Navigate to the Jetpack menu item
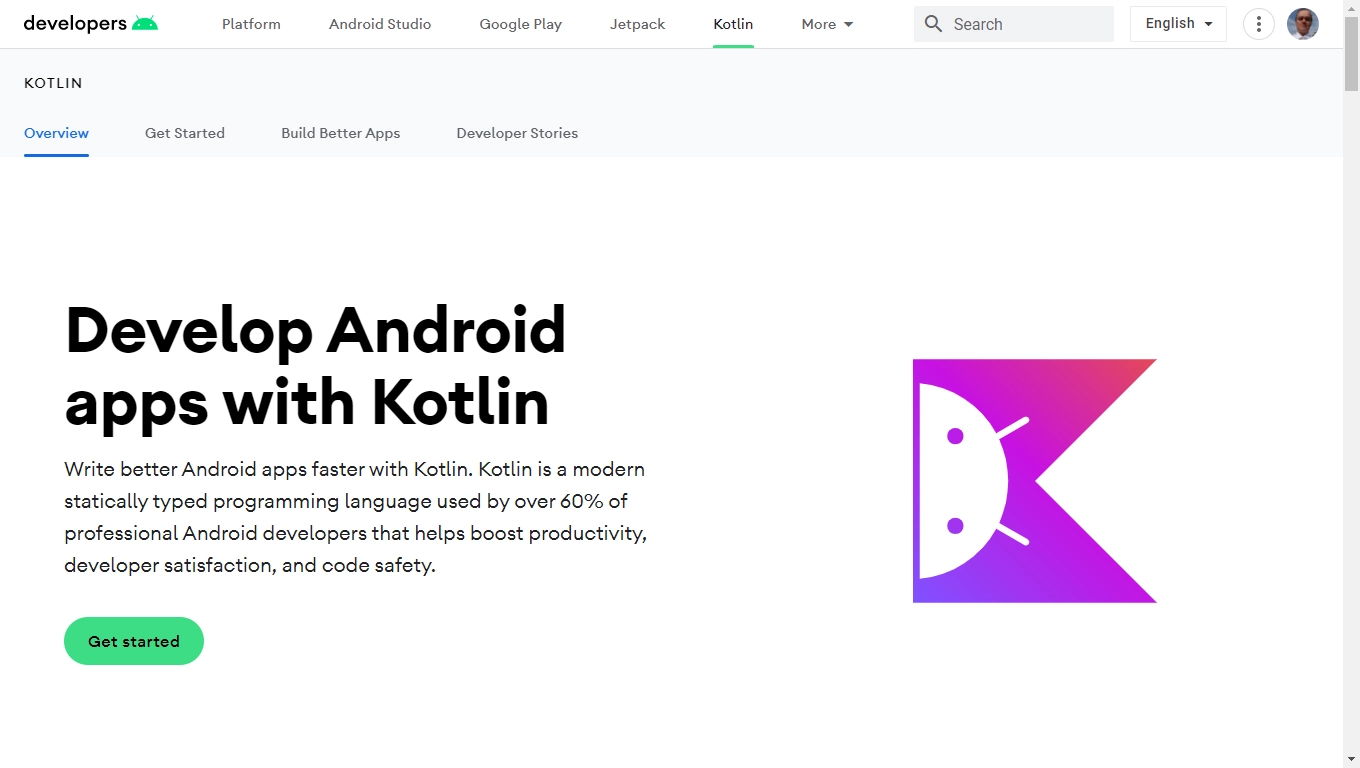The height and width of the screenshot is (768, 1360). coord(637,23)
